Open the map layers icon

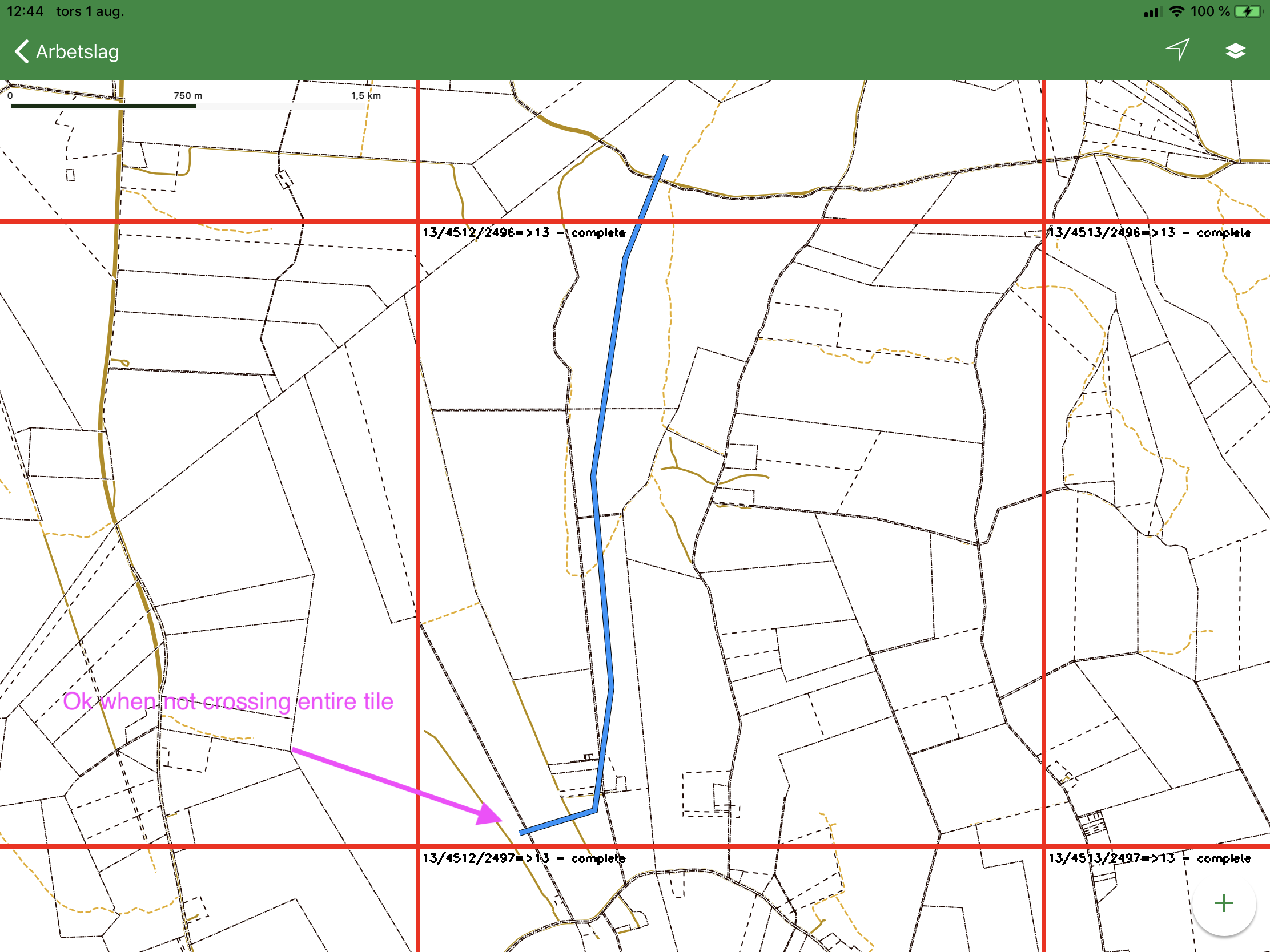[1235, 51]
